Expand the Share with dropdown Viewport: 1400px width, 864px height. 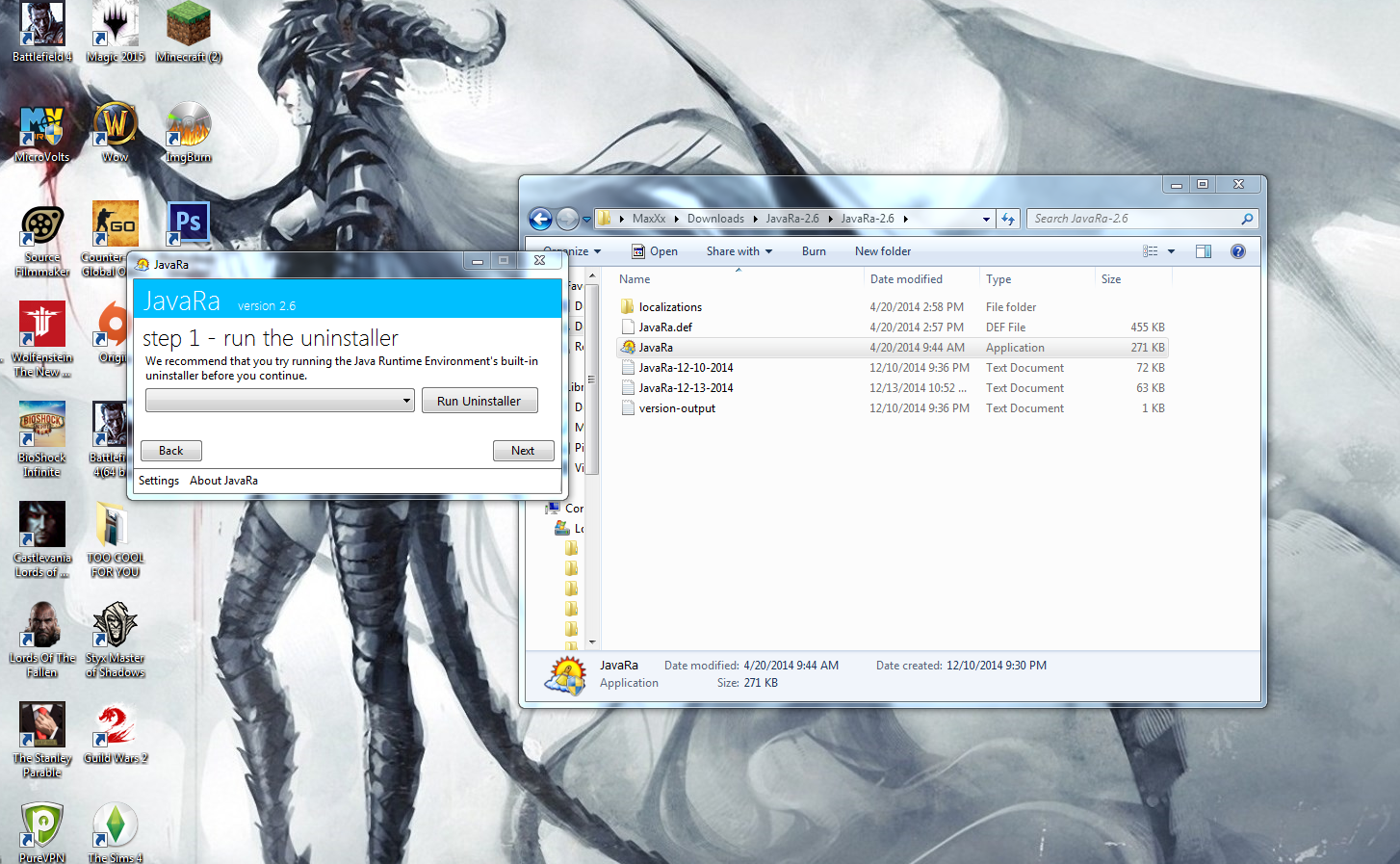click(768, 252)
